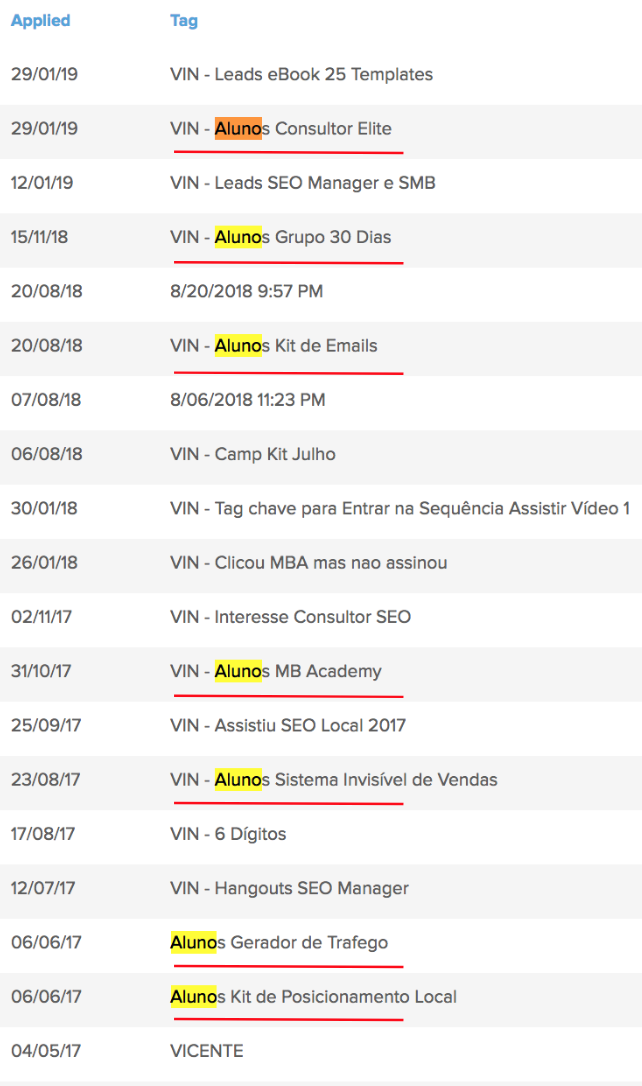
Task: Click VIN - Alunos Sistema Invisível de Vendas
Action: [333, 780]
